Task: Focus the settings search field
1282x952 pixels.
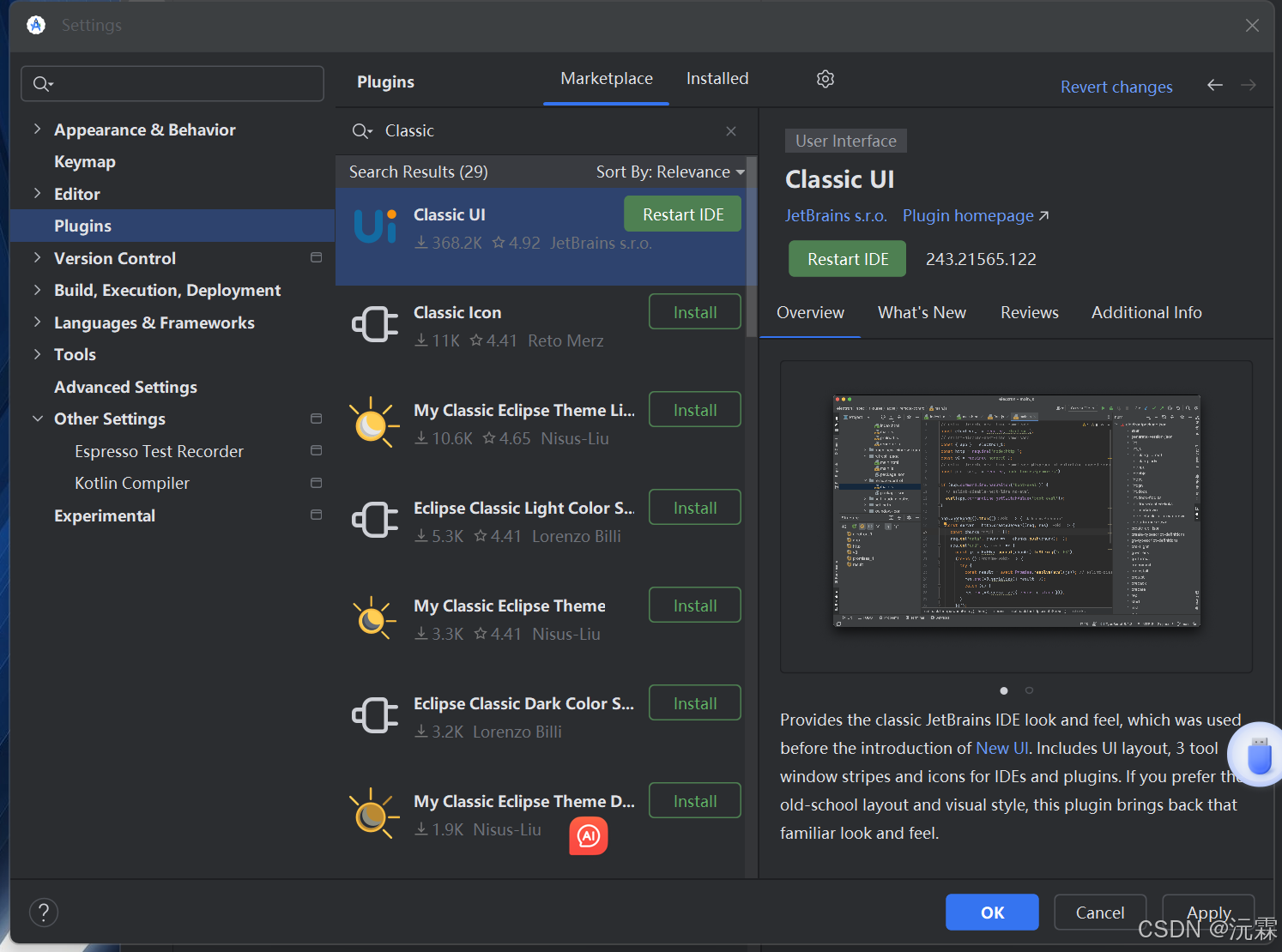Action: (x=172, y=84)
